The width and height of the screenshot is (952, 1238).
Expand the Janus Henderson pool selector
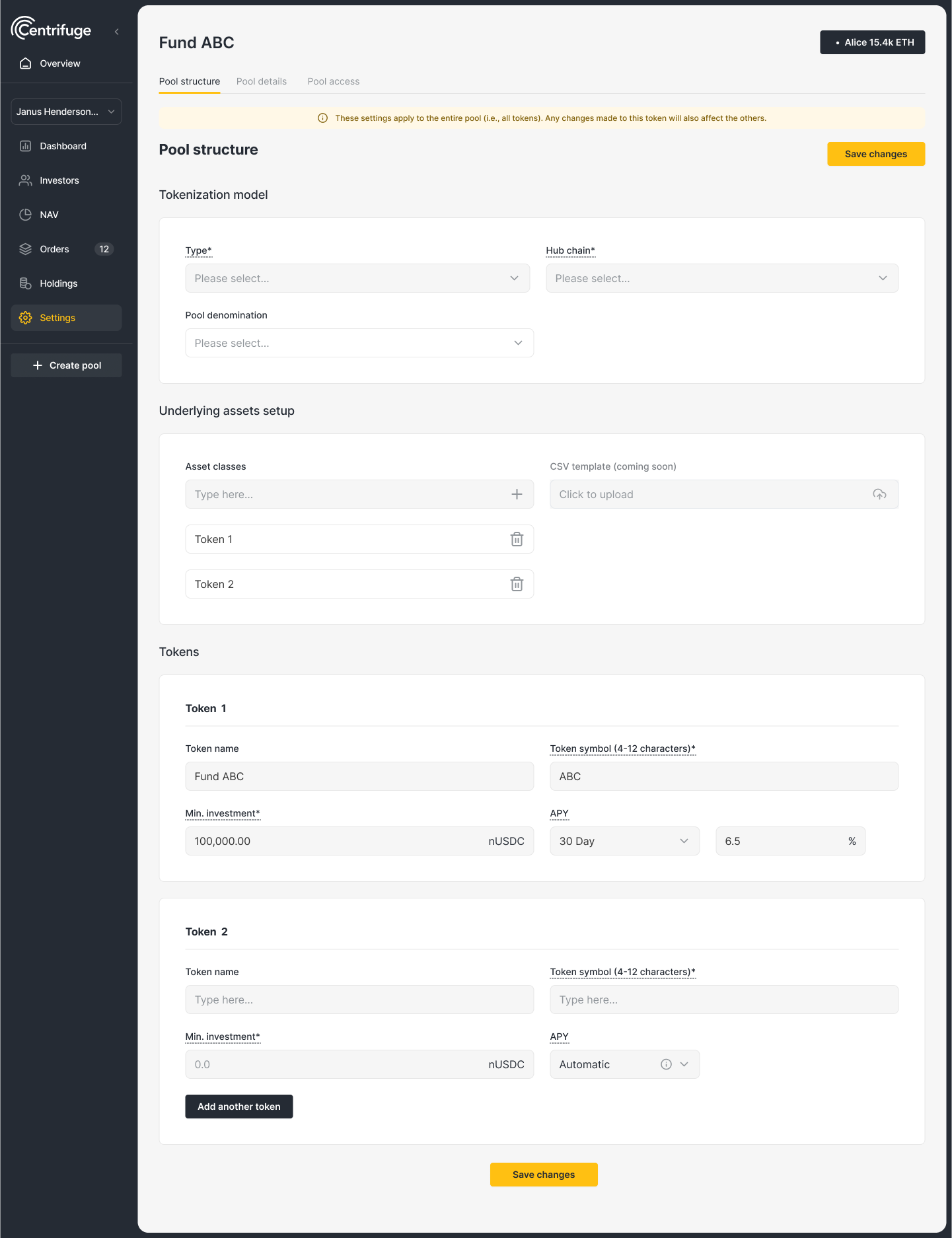(x=66, y=112)
